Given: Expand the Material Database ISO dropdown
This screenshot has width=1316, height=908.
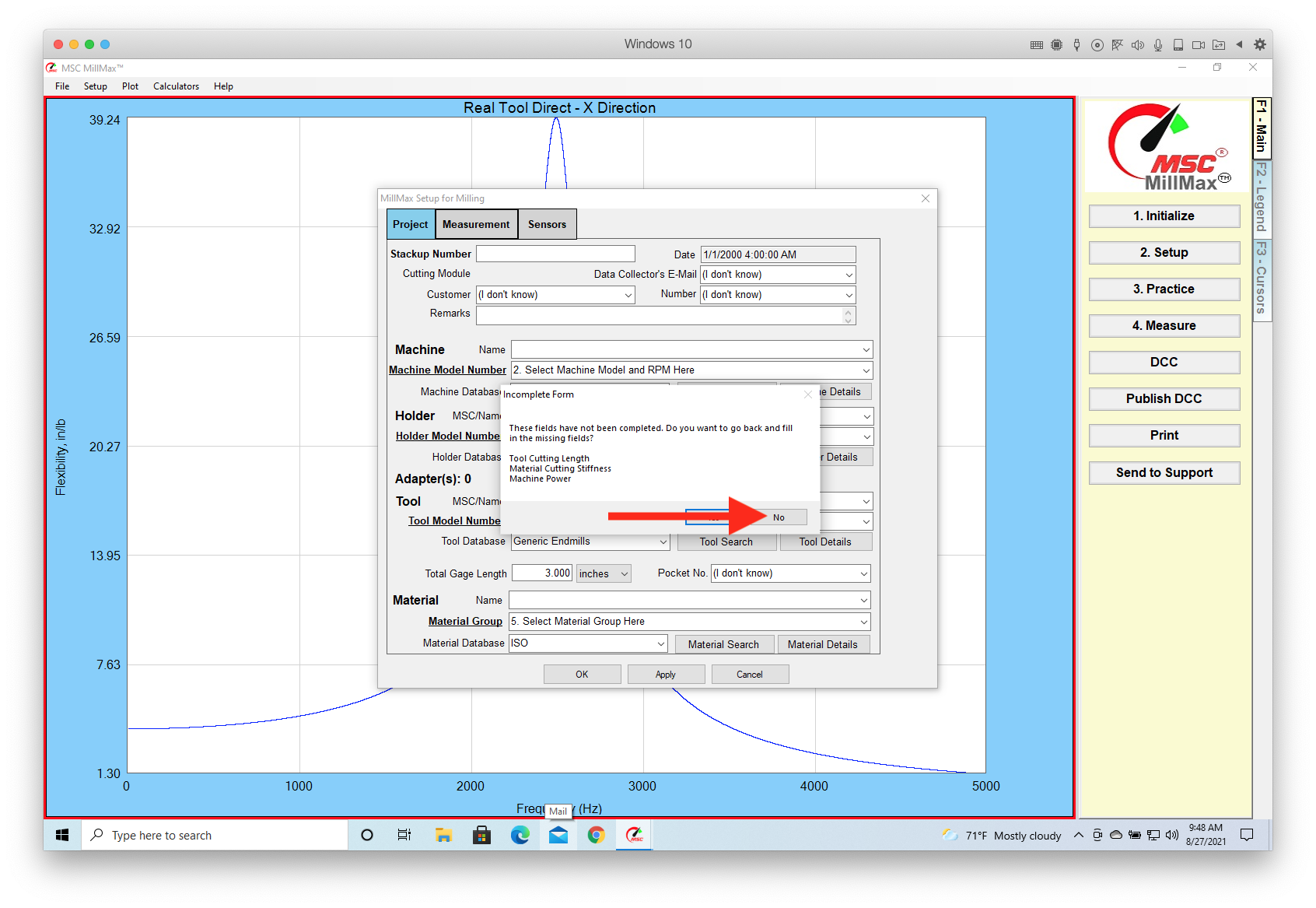Looking at the screenshot, I should (661, 643).
